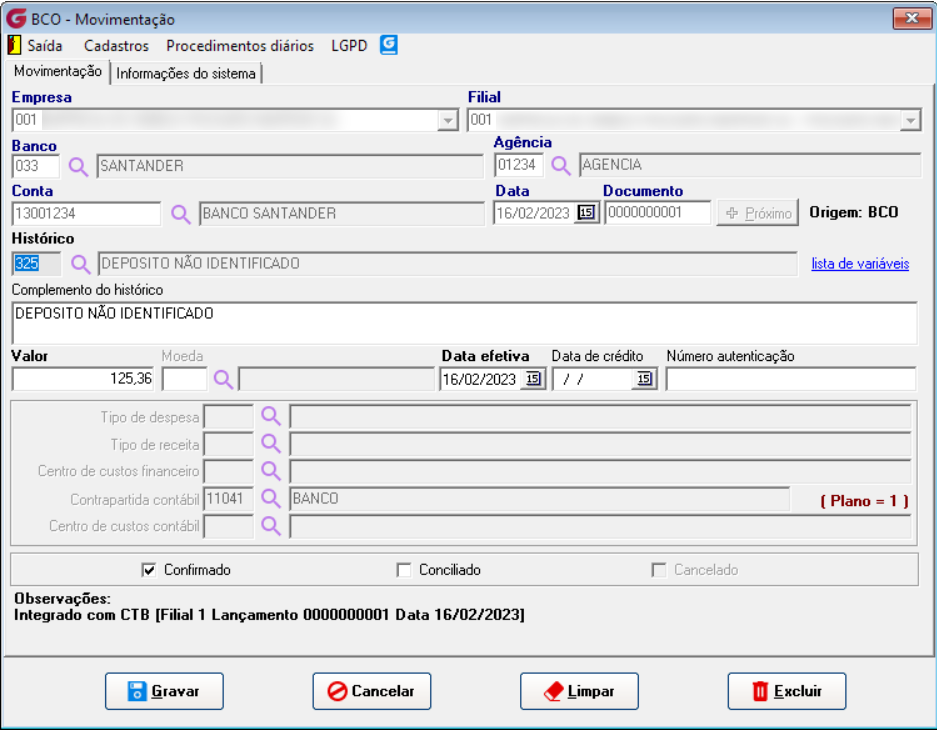The width and height of the screenshot is (937, 730).
Task: Click the Moeda code field
Action: 185,379
